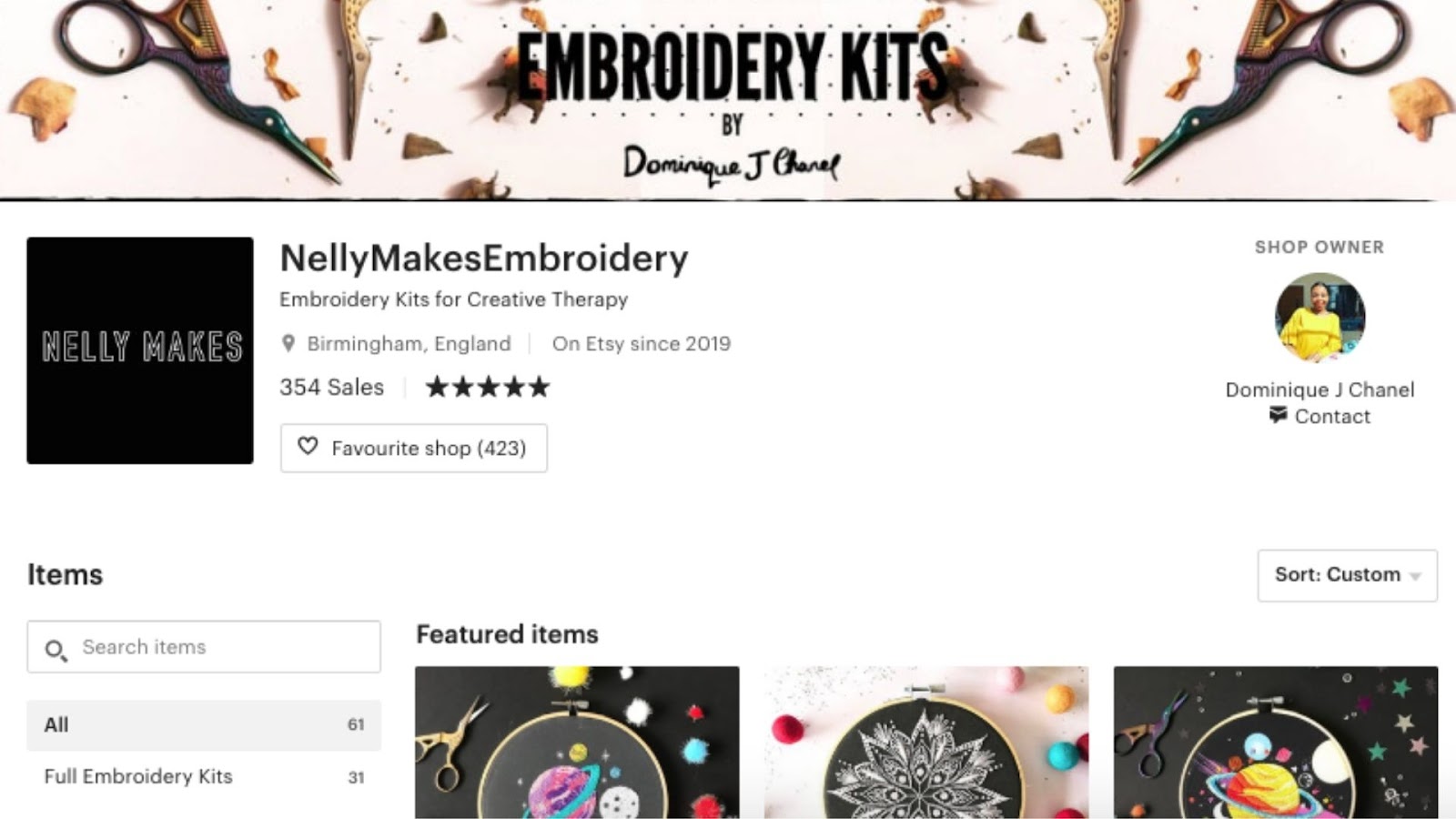The image size is (1456, 819).
Task: Open the Dominique J Chanel owner link
Action: click(x=1319, y=389)
